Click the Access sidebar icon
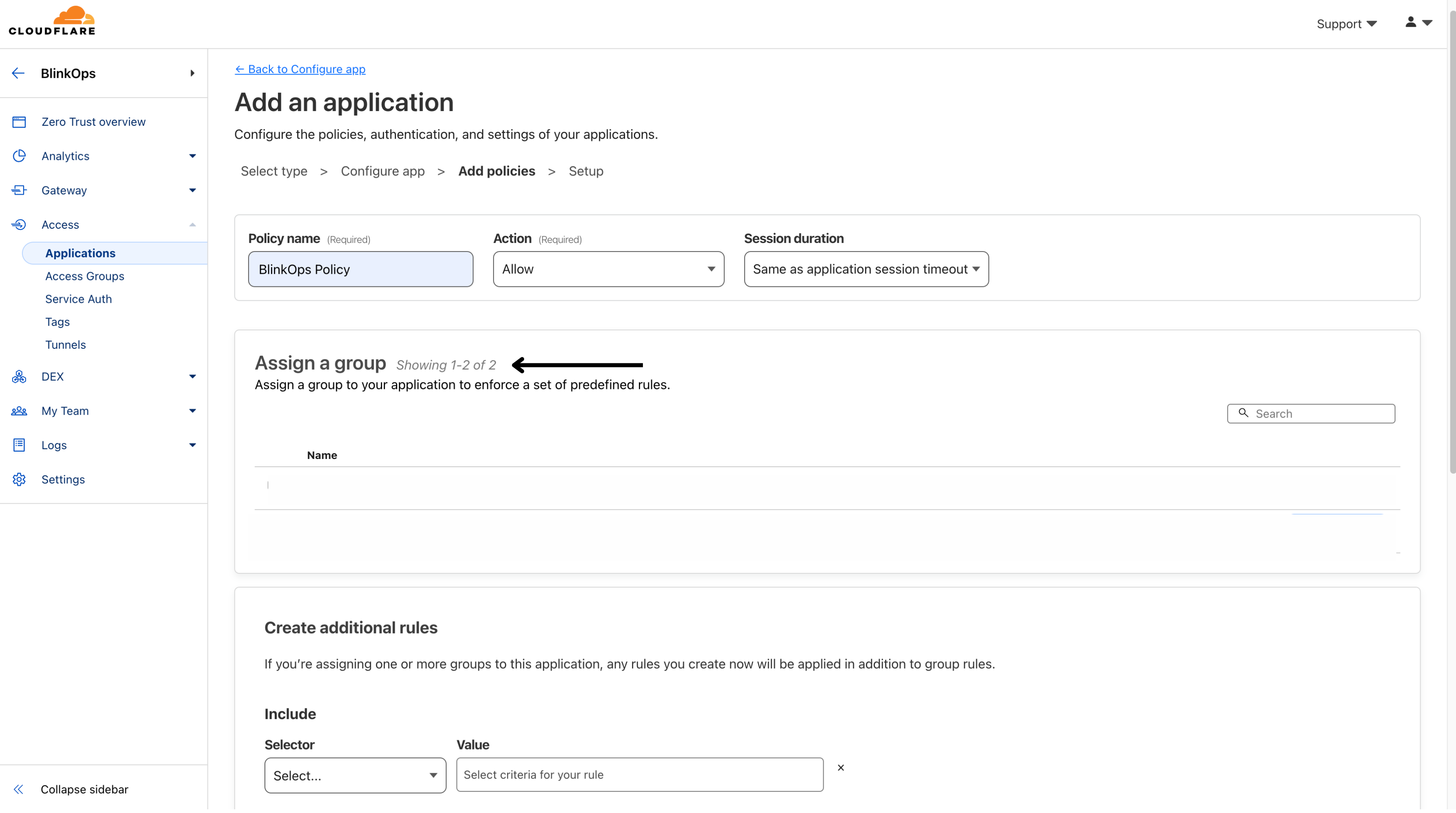Viewport: 1456px width, 813px height. coord(19,225)
